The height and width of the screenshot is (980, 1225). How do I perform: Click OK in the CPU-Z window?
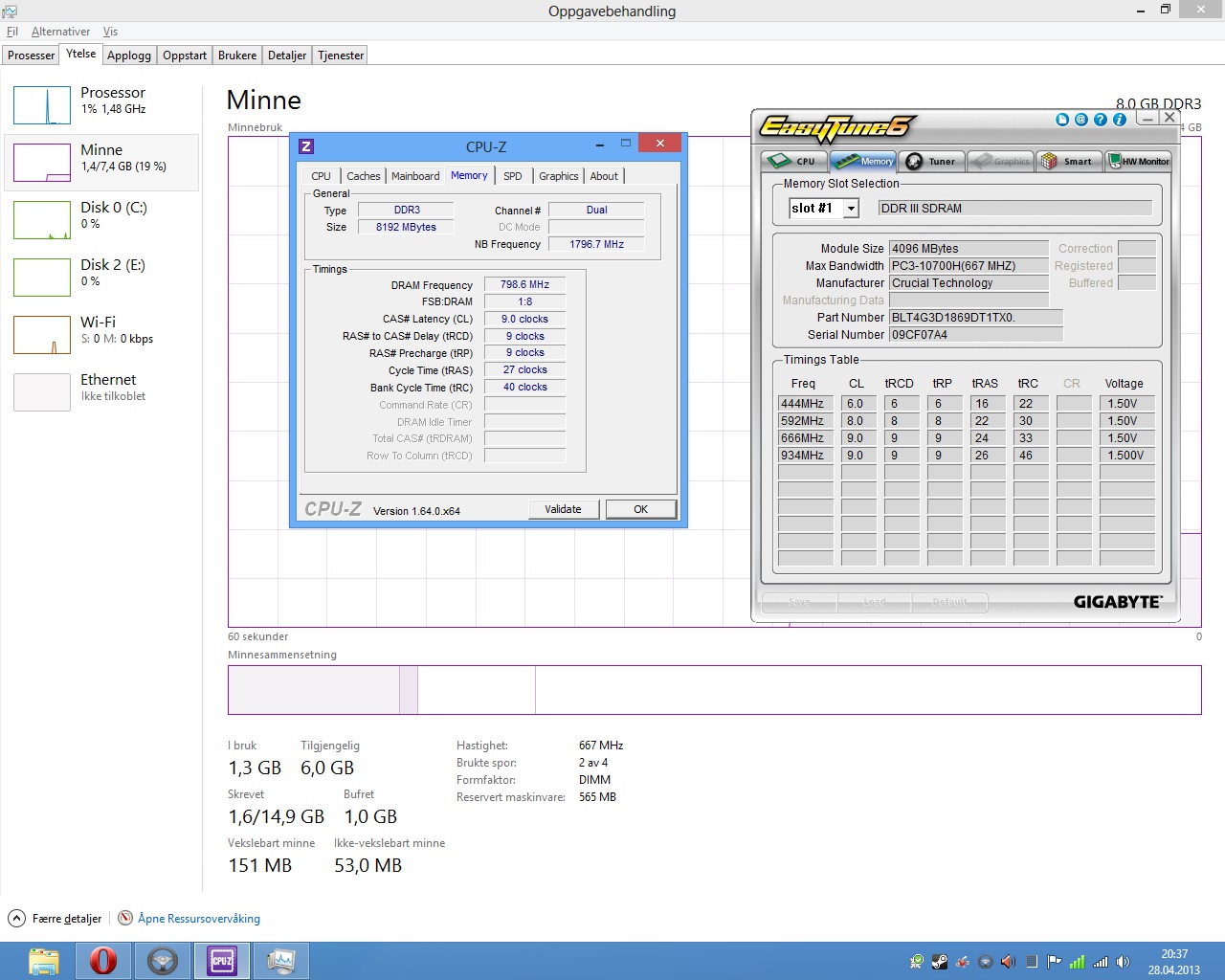tap(641, 509)
